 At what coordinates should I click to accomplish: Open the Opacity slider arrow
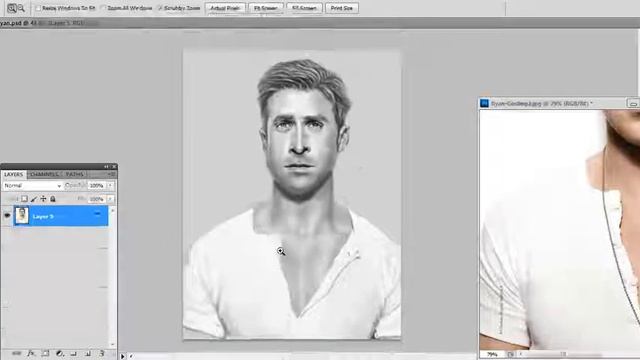(x=111, y=186)
